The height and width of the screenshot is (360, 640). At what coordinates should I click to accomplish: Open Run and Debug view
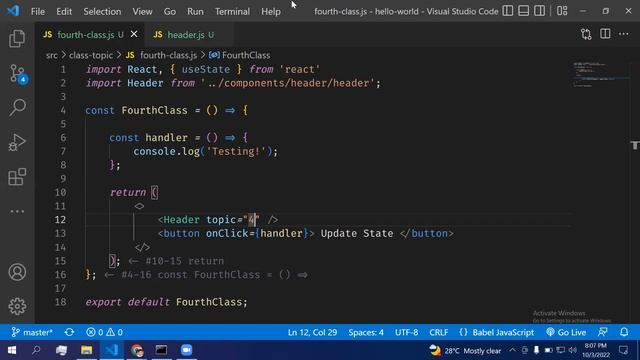(x=17, y=142)
